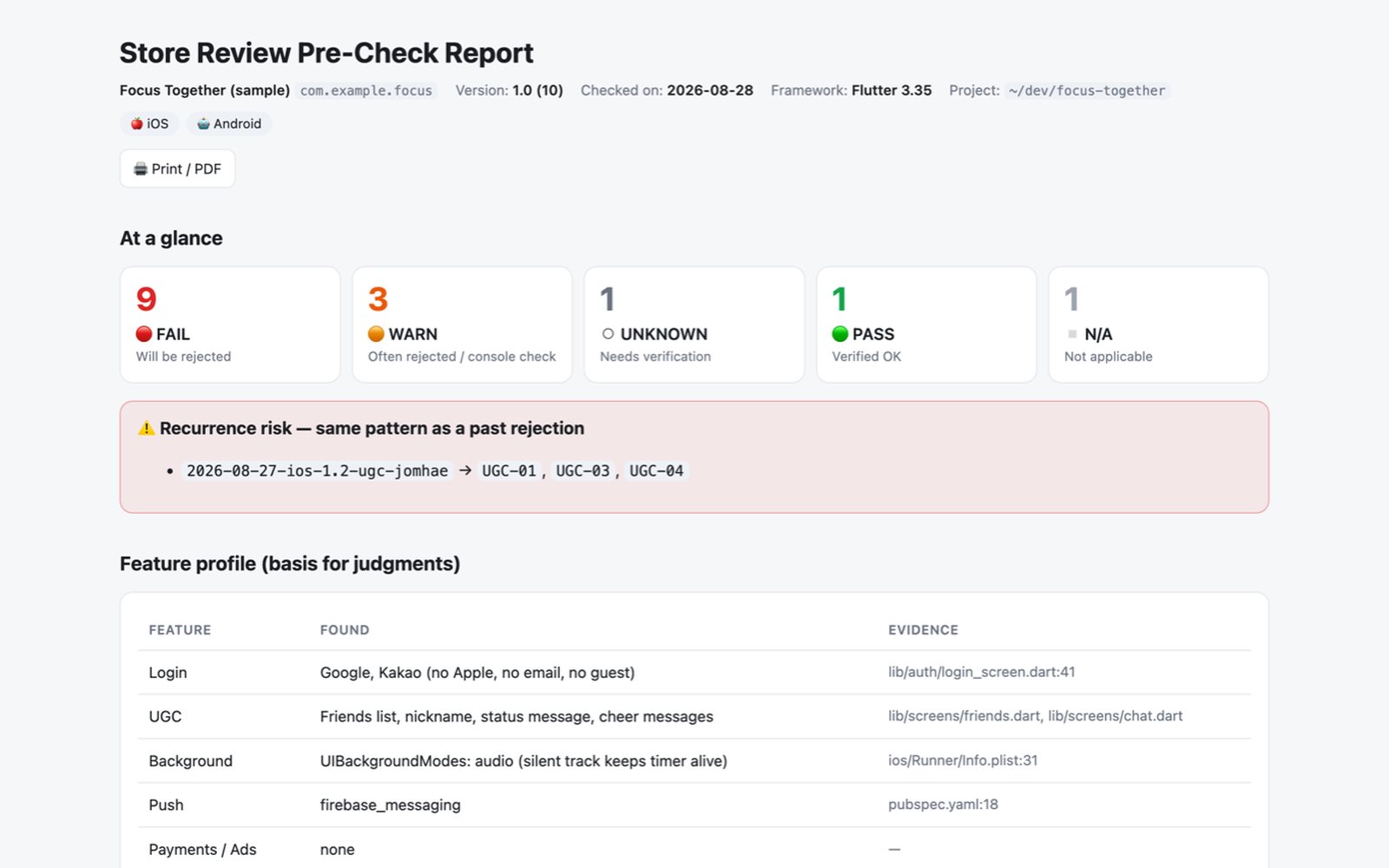This screenshot has width=1389, height=868.
Task: Click the hollow UNKNOWN status circle
Action: coord(608,334)
